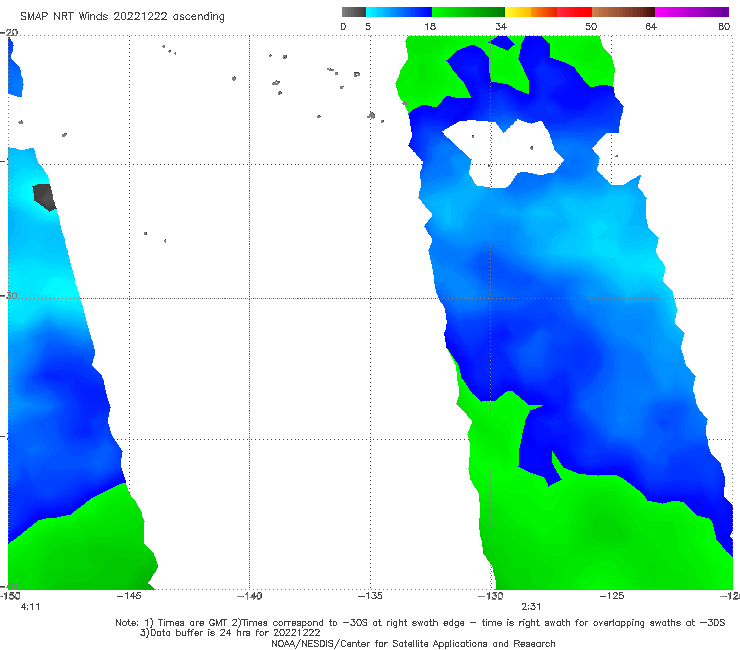
Task: Click the longitude label '-125'
Action: pyautogui.click(x=612, y=596)
